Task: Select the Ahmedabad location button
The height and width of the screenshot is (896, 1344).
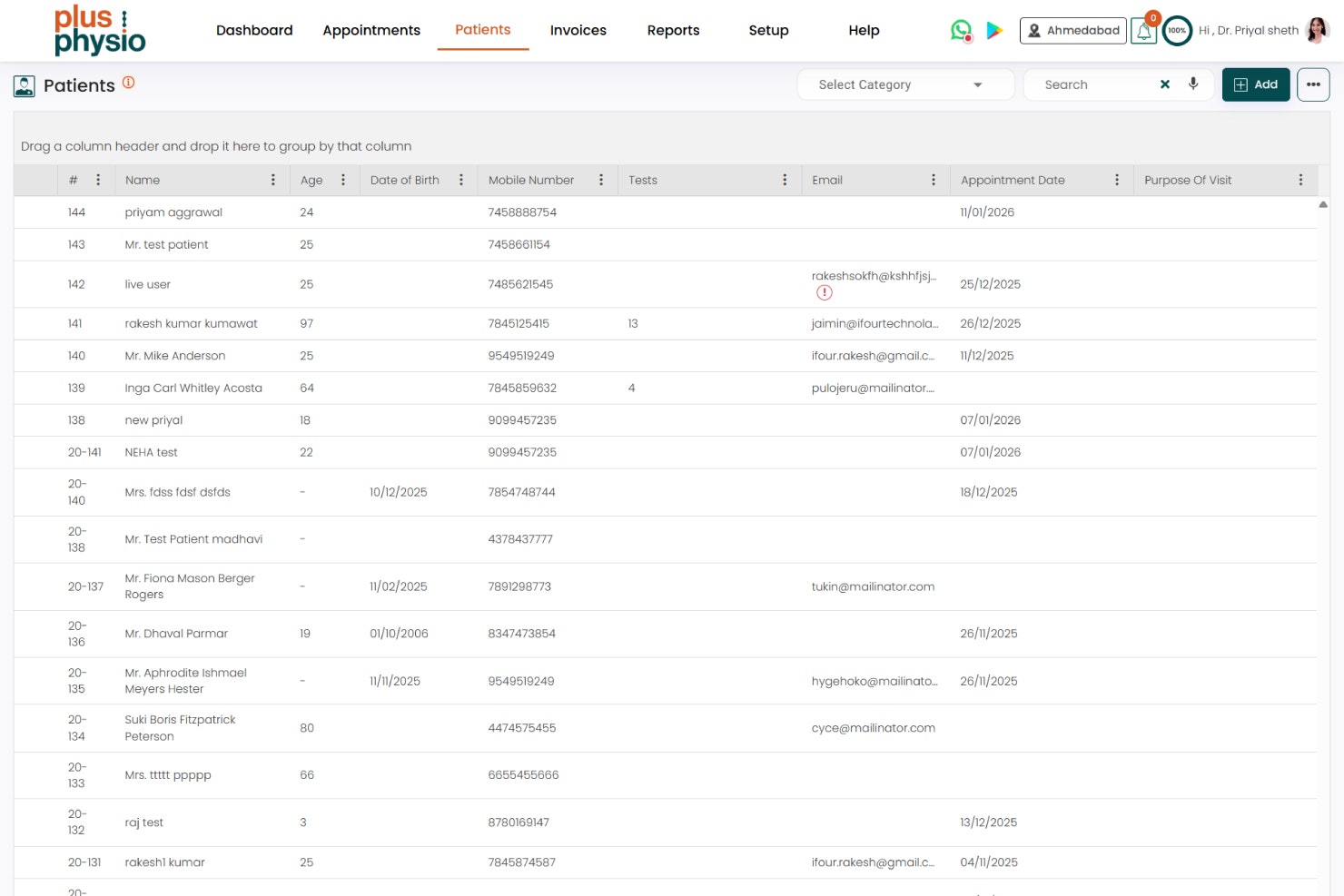Action: (1072, 30)
